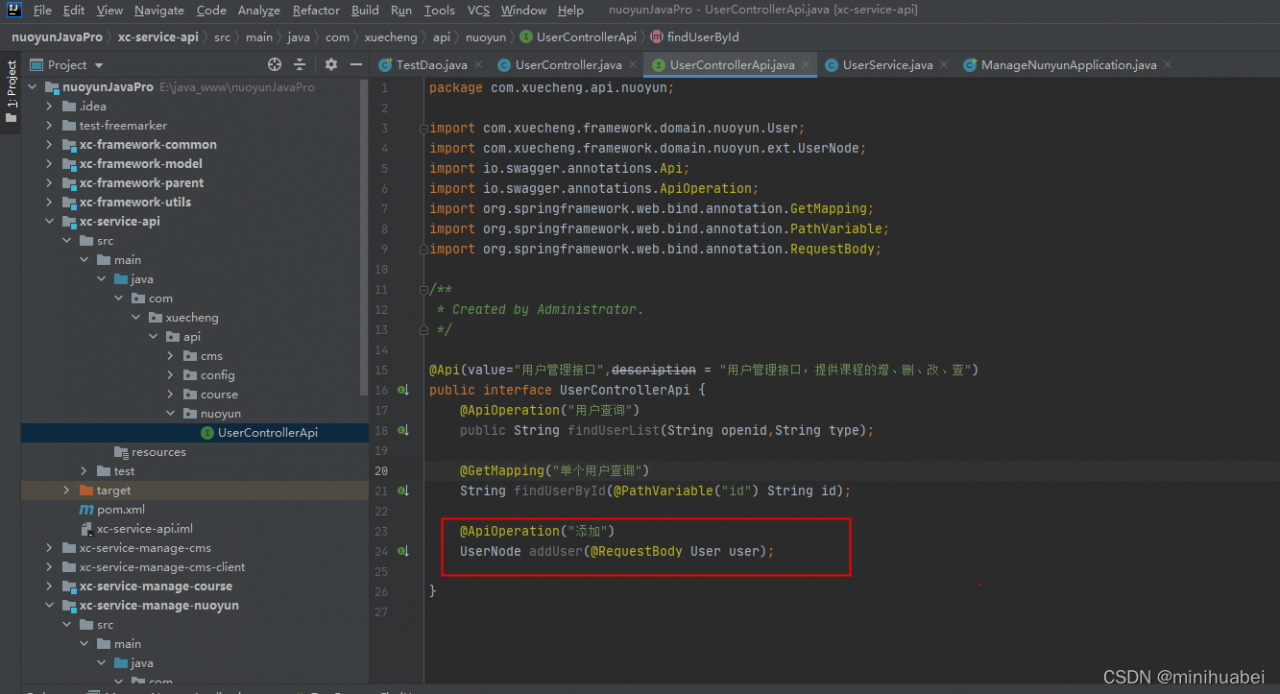Hide the Project tool window with minus icon
Viewport: 1280px width, 694px height.
click(x=356, y=64)
